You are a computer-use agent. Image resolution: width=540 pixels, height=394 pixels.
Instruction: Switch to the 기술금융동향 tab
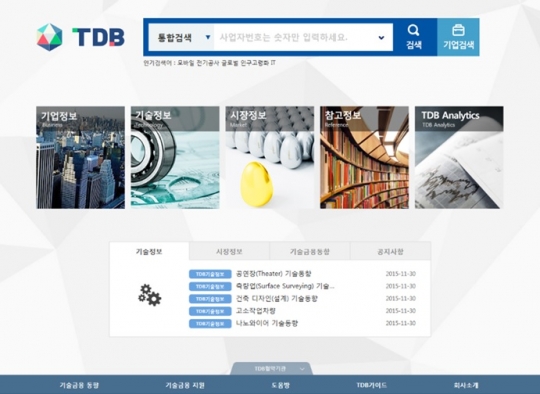pos(310,251)
